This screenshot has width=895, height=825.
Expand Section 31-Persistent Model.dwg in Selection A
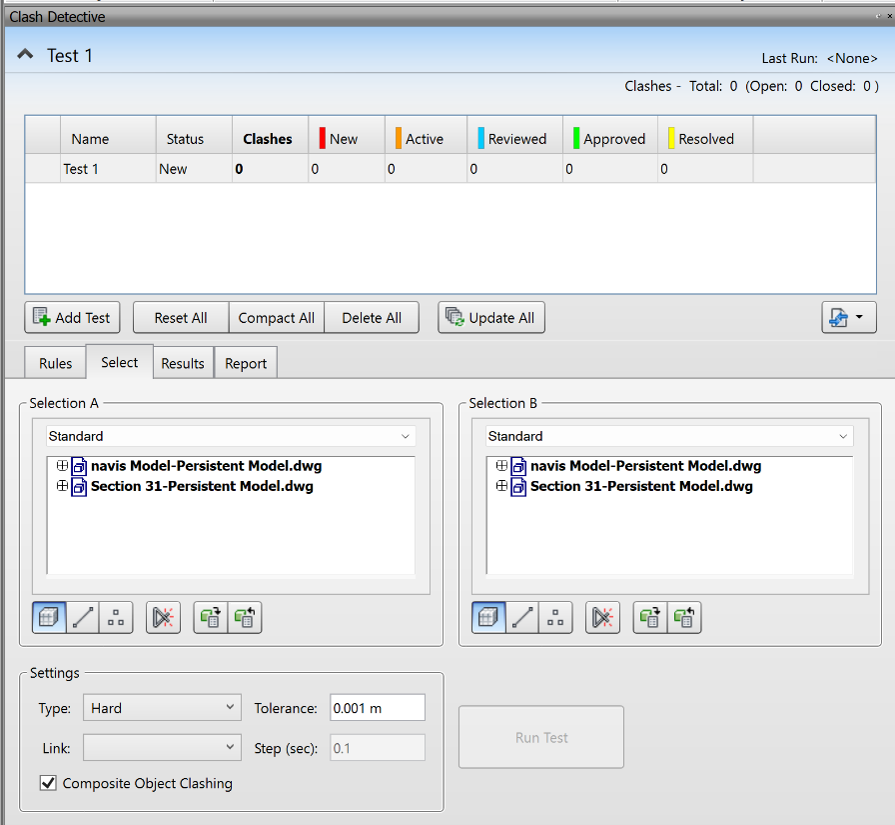62,486
